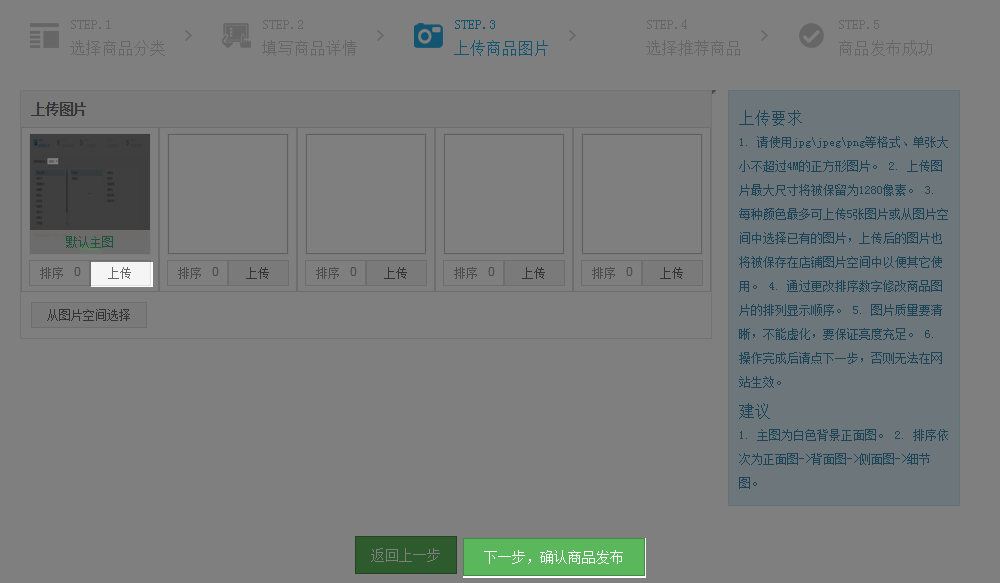Click 下一步，确认商品发布 to proceed

553,557
